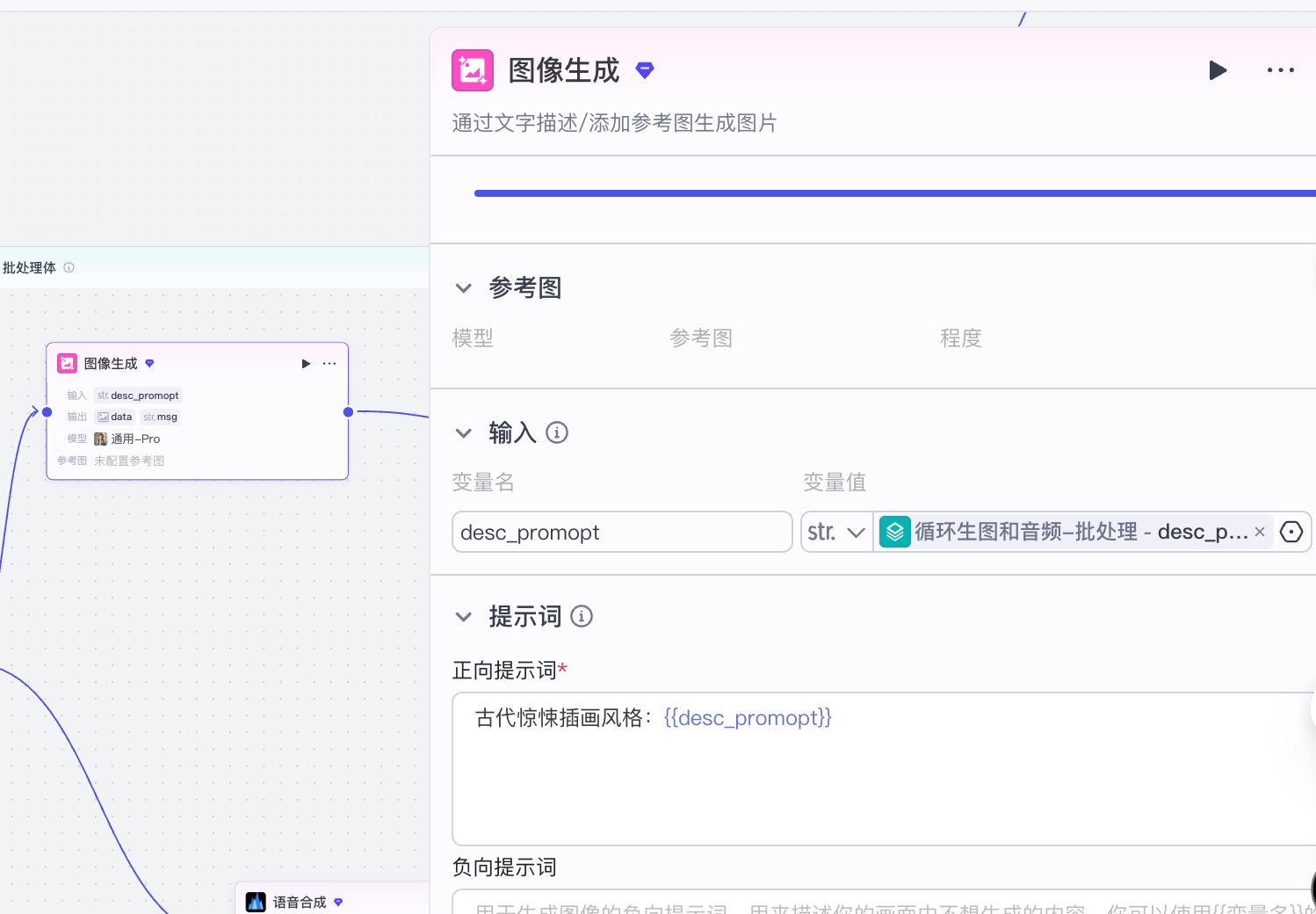Run the 图像生成 node on canvas
1316x914 pixels.
coord(306,364)
